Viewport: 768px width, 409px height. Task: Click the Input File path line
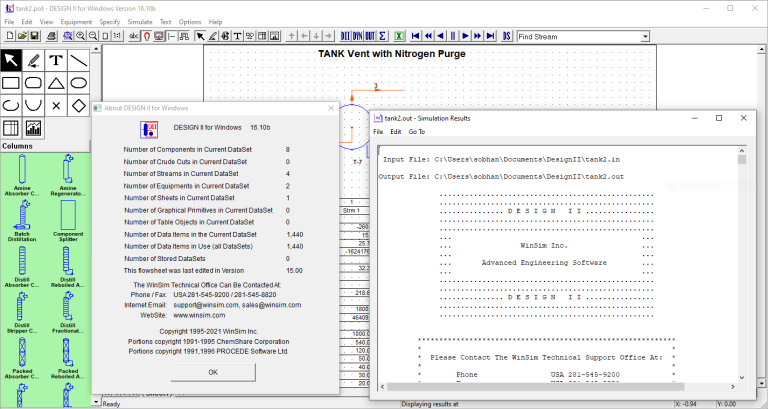(502, 160)
